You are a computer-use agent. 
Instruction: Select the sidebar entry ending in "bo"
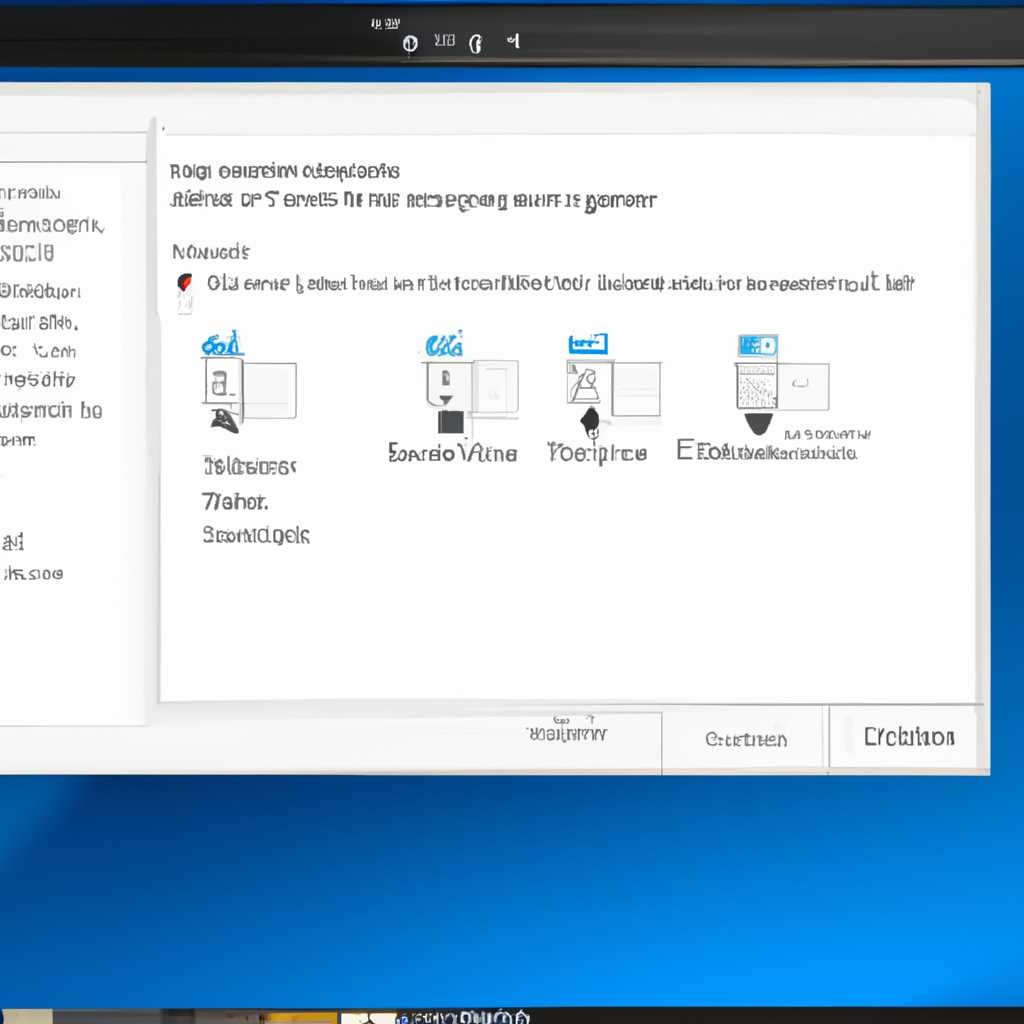click(x=51, y=411)
